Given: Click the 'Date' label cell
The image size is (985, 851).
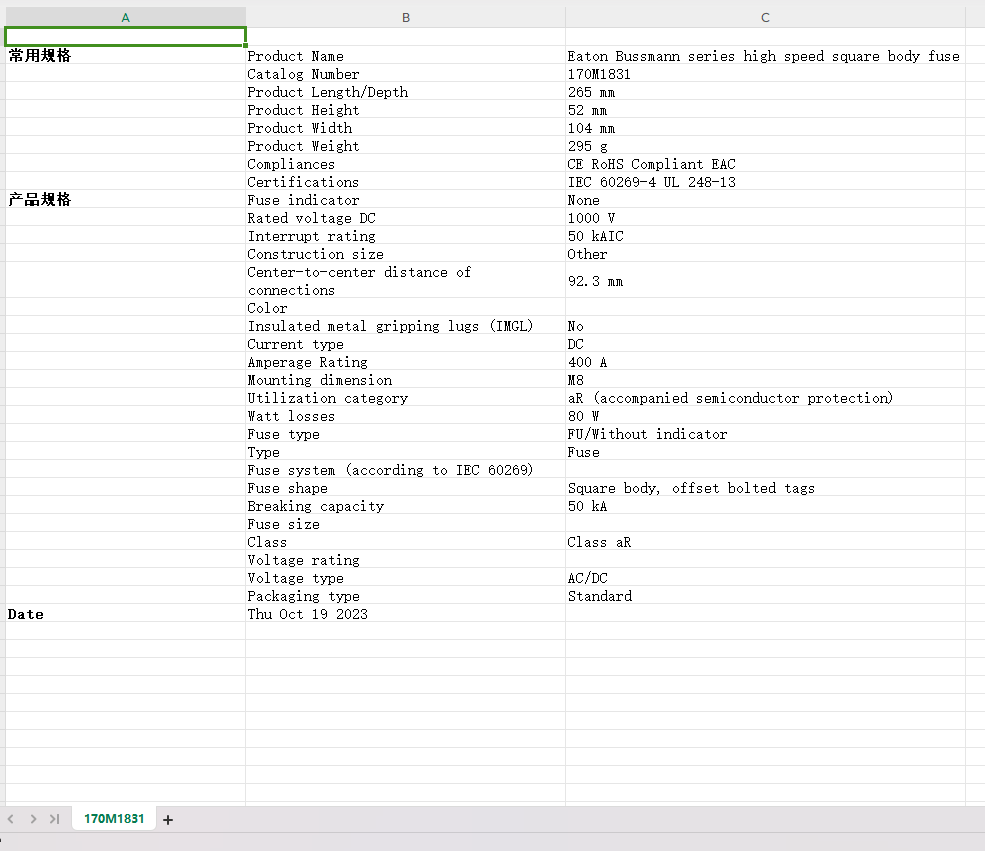Looking at the screenshot, I should tap(126, 614).
